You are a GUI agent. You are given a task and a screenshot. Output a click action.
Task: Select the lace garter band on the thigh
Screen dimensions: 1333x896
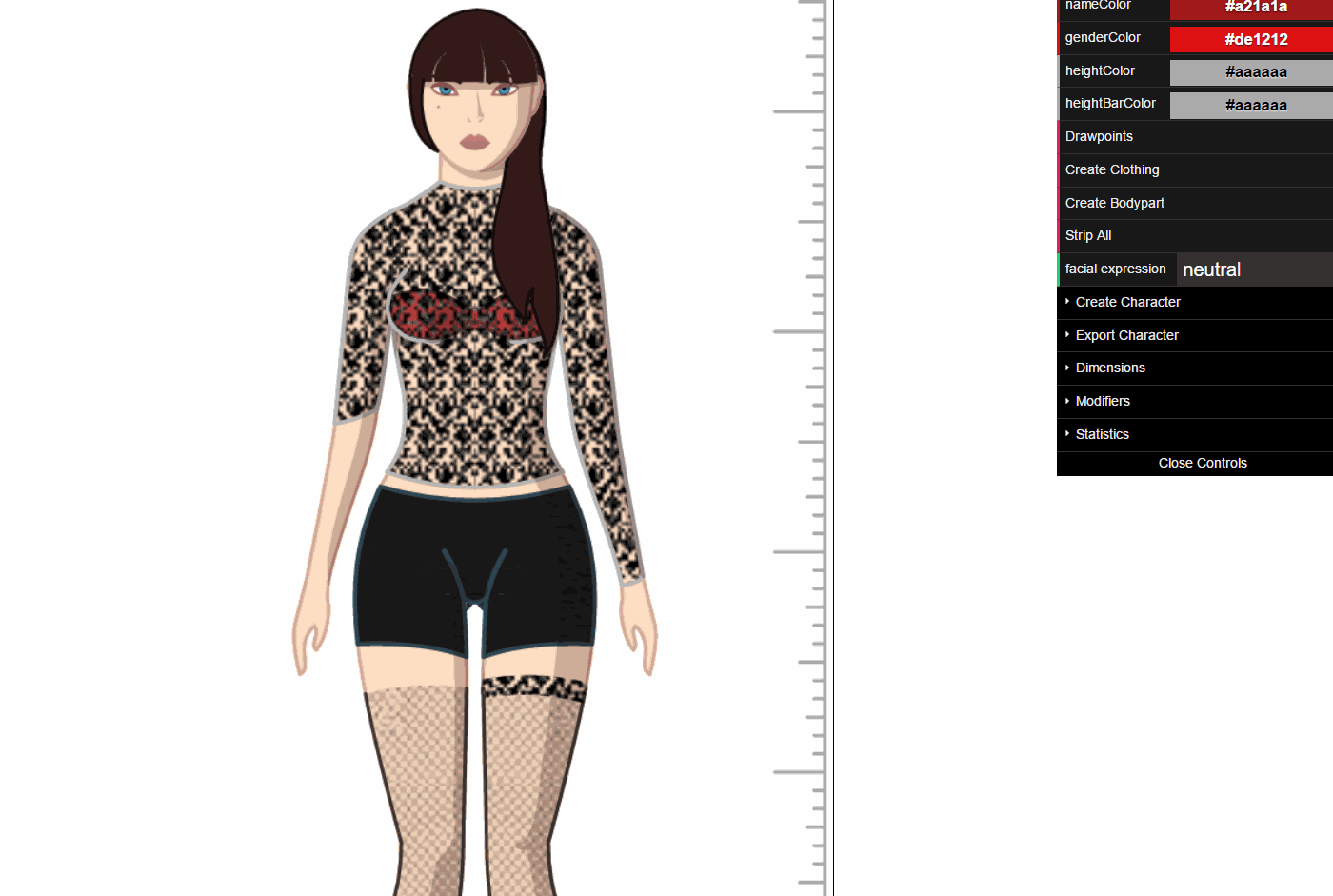[x=532, y=687]
